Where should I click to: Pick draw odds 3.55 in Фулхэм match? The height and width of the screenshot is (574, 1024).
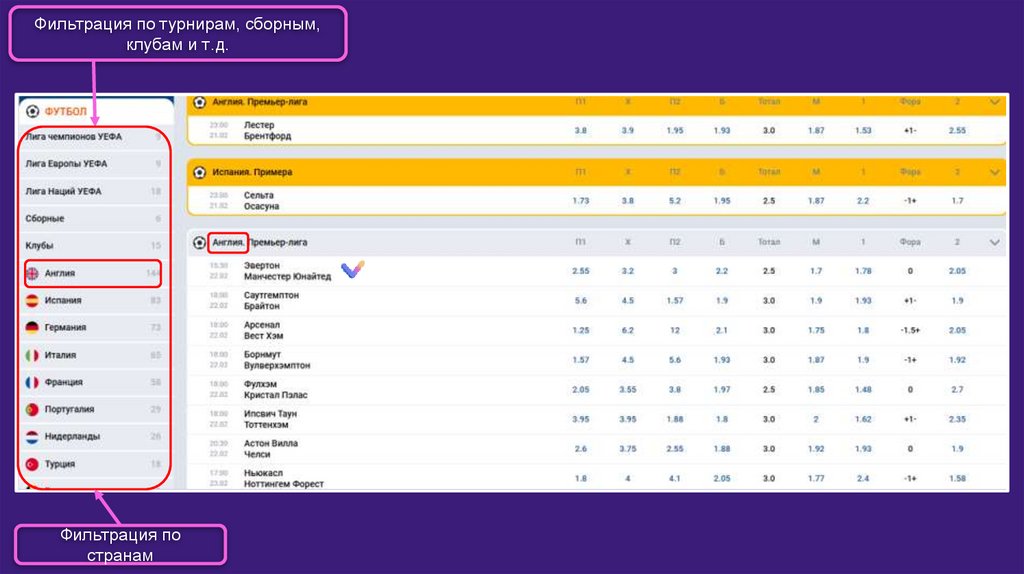pos(628,389)
